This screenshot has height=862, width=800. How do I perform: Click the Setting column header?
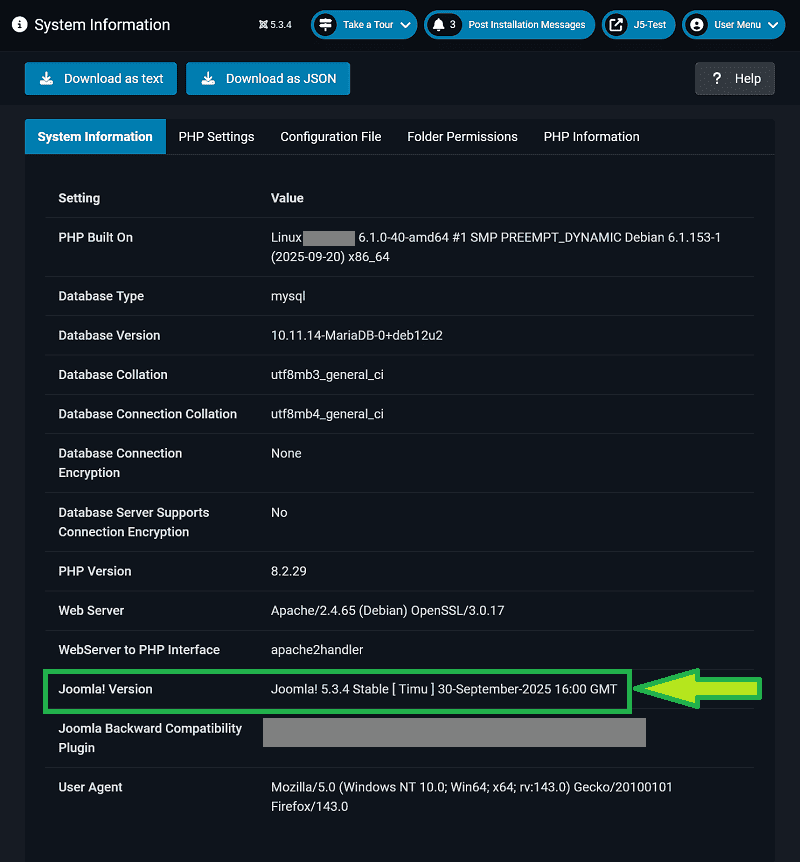[79, 198]
